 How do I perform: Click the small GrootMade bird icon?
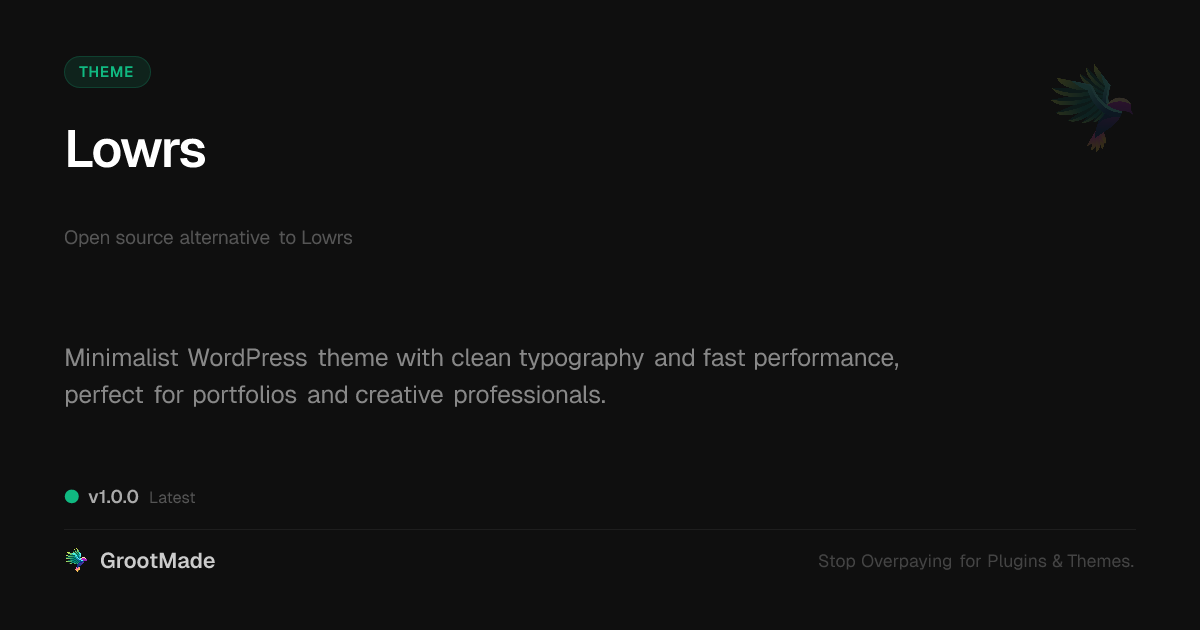[x=76, y=561]
